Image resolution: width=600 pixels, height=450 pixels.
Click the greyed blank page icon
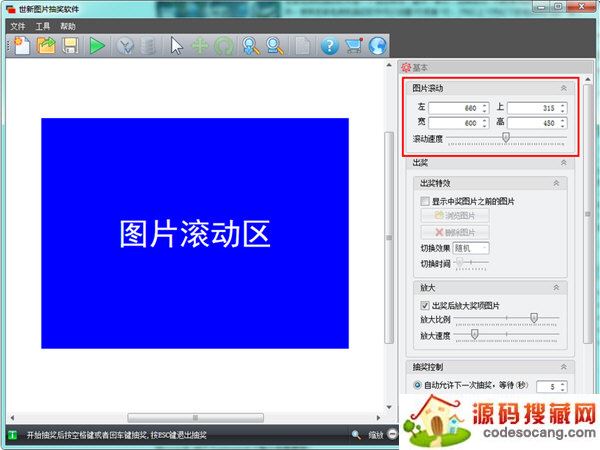[x=302, y=46]
